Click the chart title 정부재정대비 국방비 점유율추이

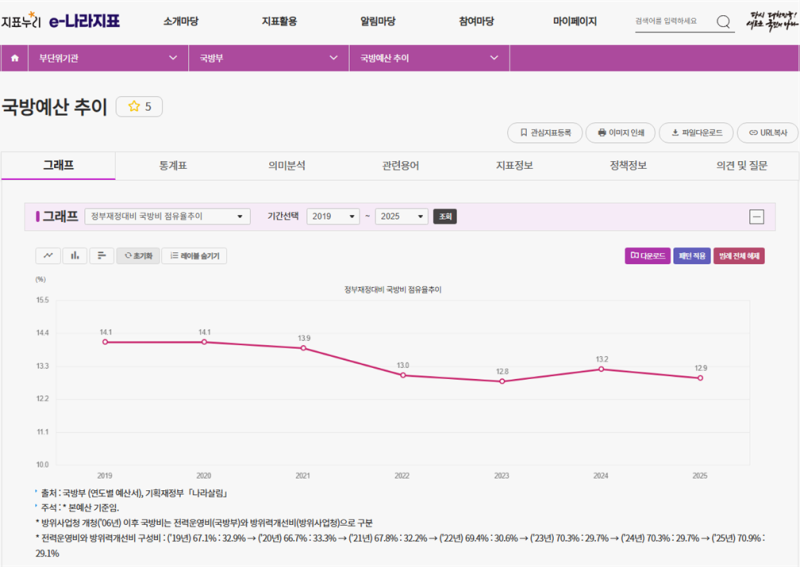coord(393,289)
